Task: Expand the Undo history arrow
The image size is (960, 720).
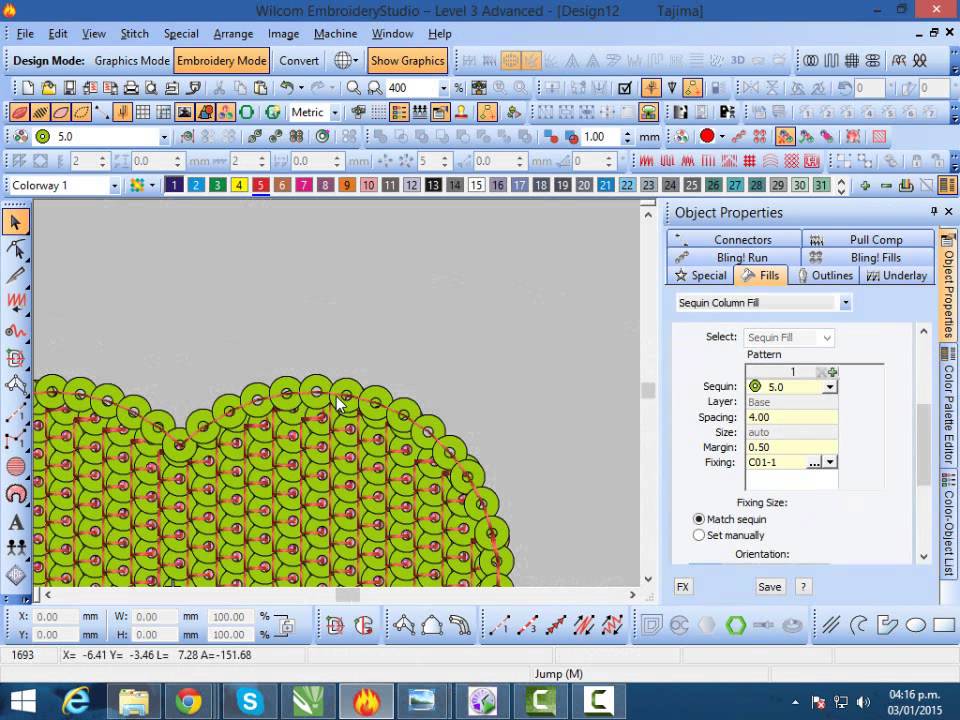Action: tap(301, 88)
